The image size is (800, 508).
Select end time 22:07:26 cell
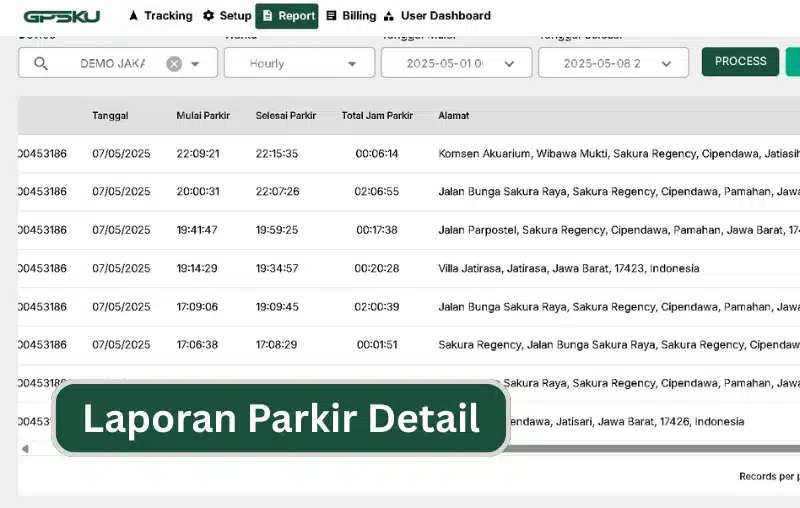point(278,191)
